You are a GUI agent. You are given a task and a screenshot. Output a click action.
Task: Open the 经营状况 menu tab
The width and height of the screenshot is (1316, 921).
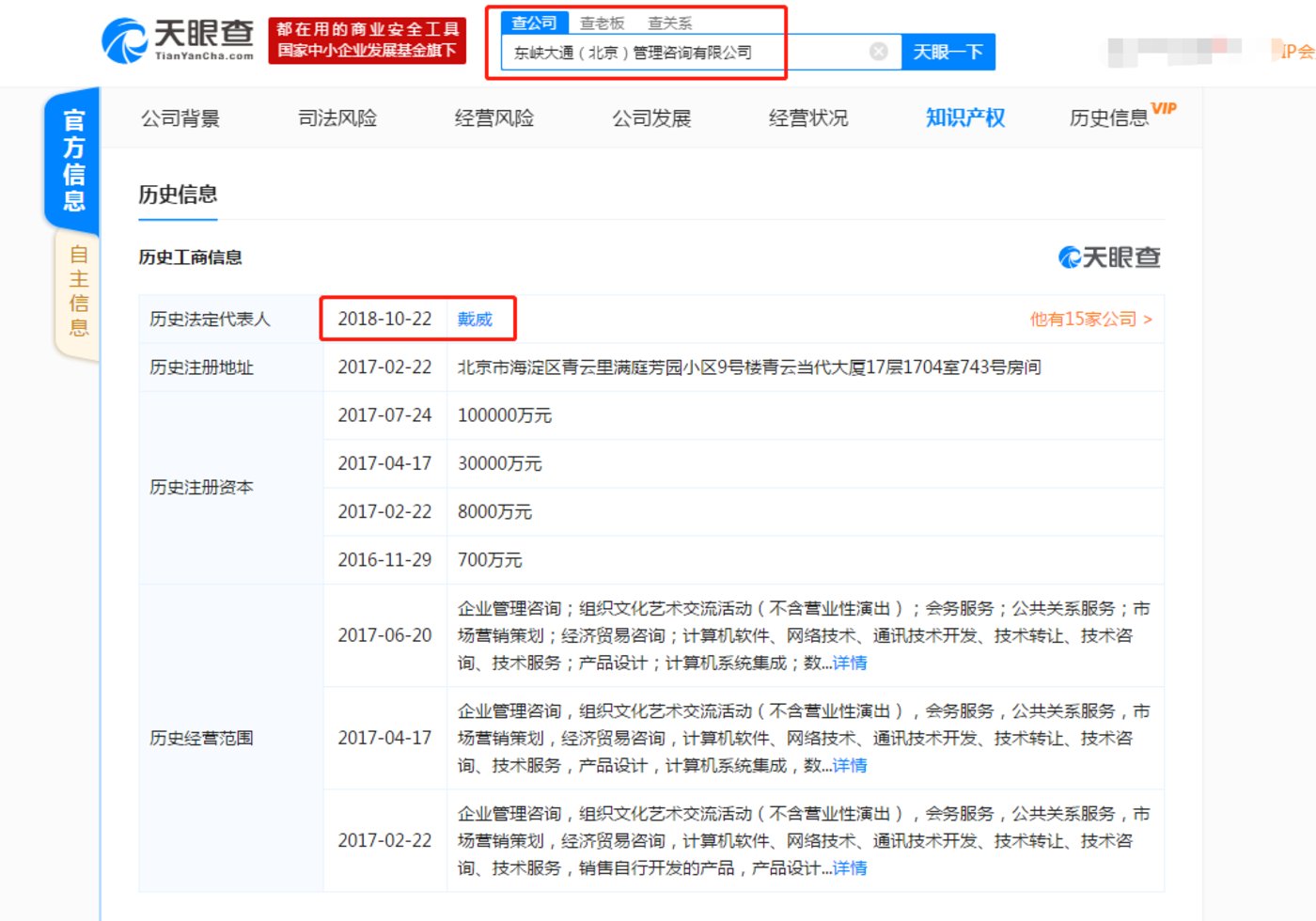coord(808,118)
